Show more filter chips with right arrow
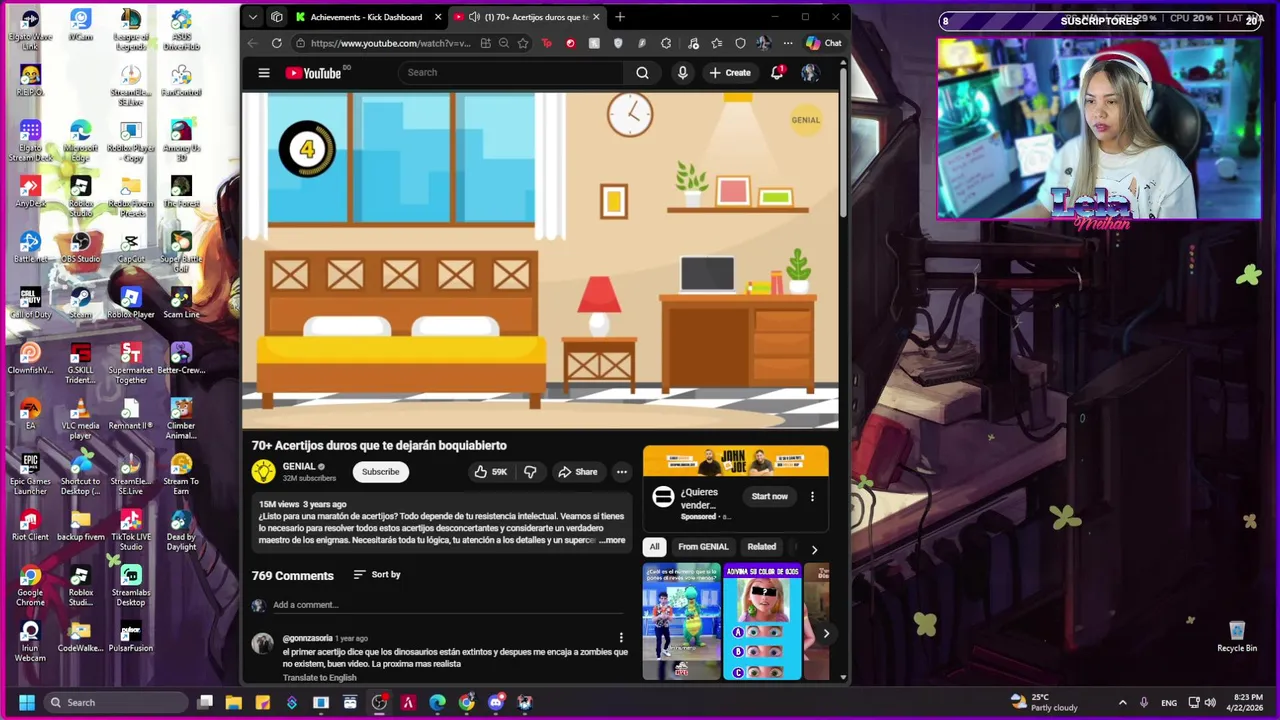The image size is (1280, 720). [x=814, y=549]
